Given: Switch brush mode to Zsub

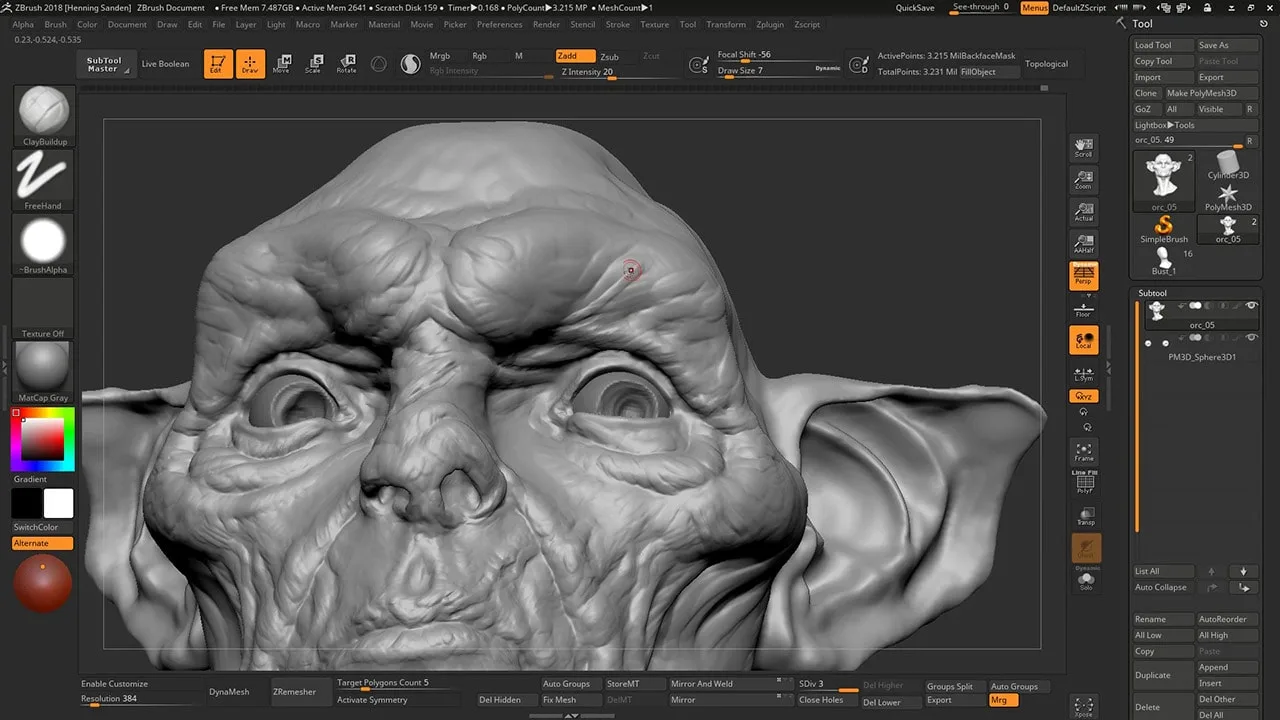Looking at the screenshot, I should pyautogui.click(x=609, y=57).
